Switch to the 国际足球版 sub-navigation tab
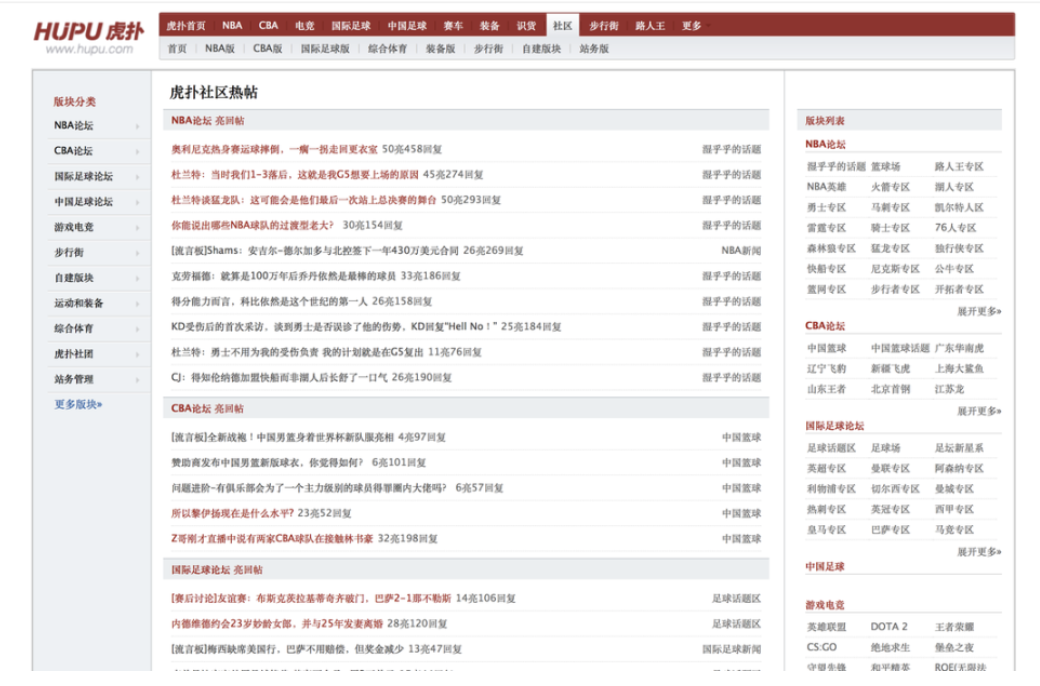1040x686 pixels. pyautogui.click(x=325, y=48)
